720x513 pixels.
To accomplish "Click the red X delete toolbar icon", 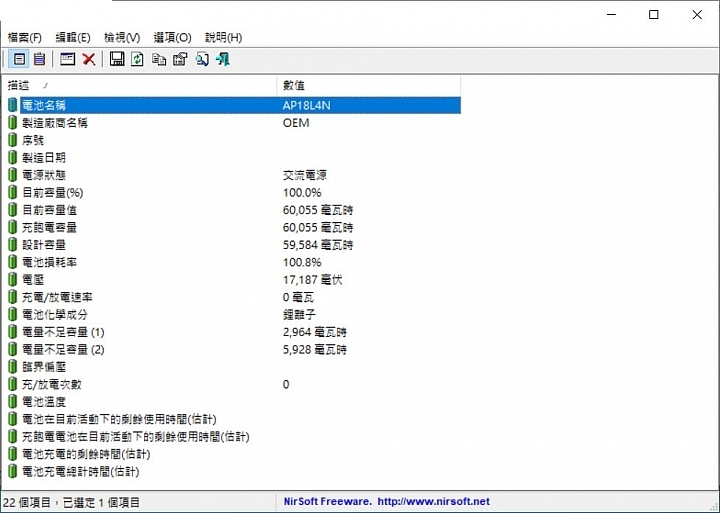I will pyautogui.click(x=89, y=59).
